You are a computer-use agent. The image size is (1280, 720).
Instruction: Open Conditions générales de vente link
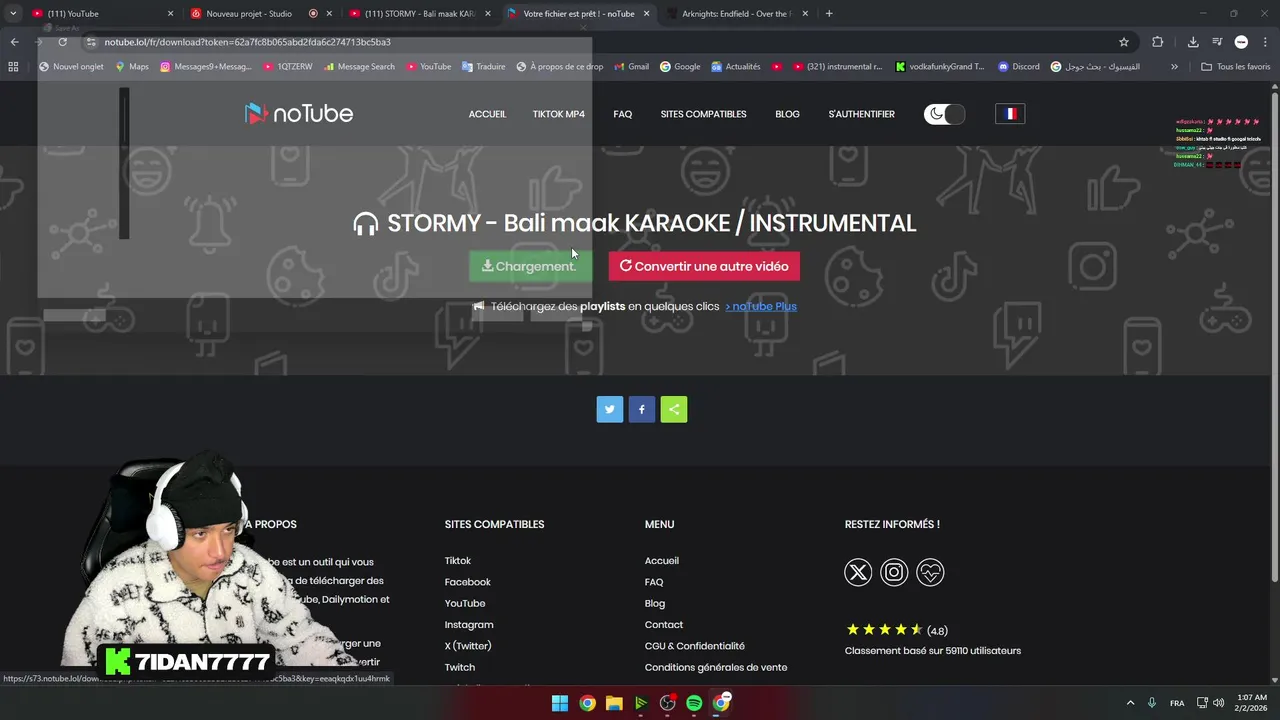coord(716,667)
